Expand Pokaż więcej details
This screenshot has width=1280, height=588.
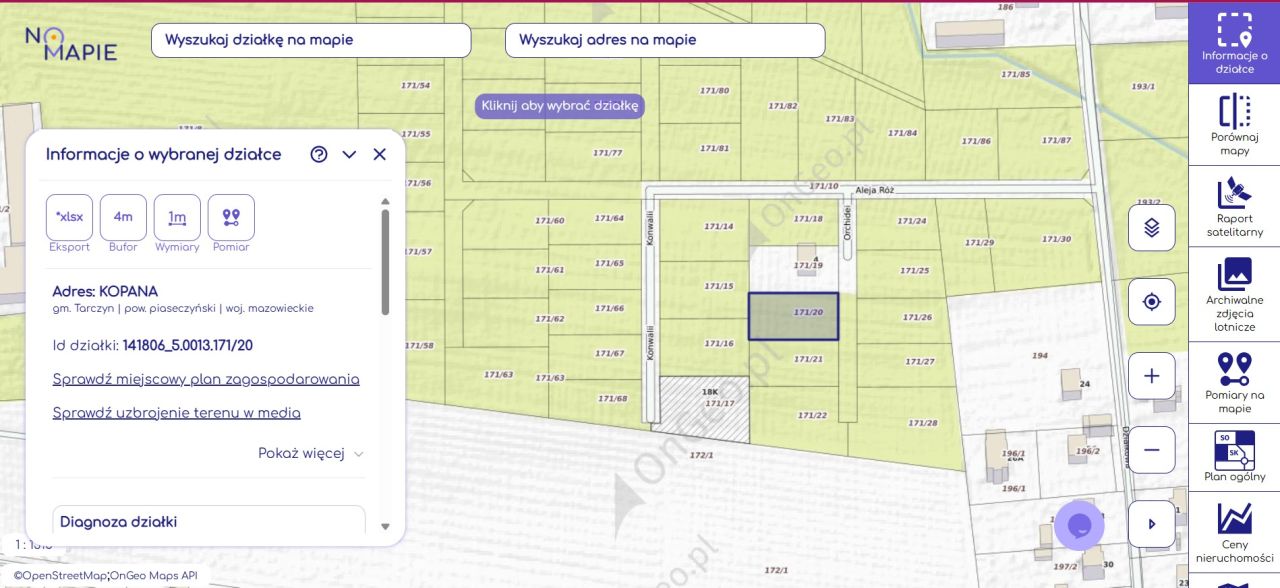(311, 453)
